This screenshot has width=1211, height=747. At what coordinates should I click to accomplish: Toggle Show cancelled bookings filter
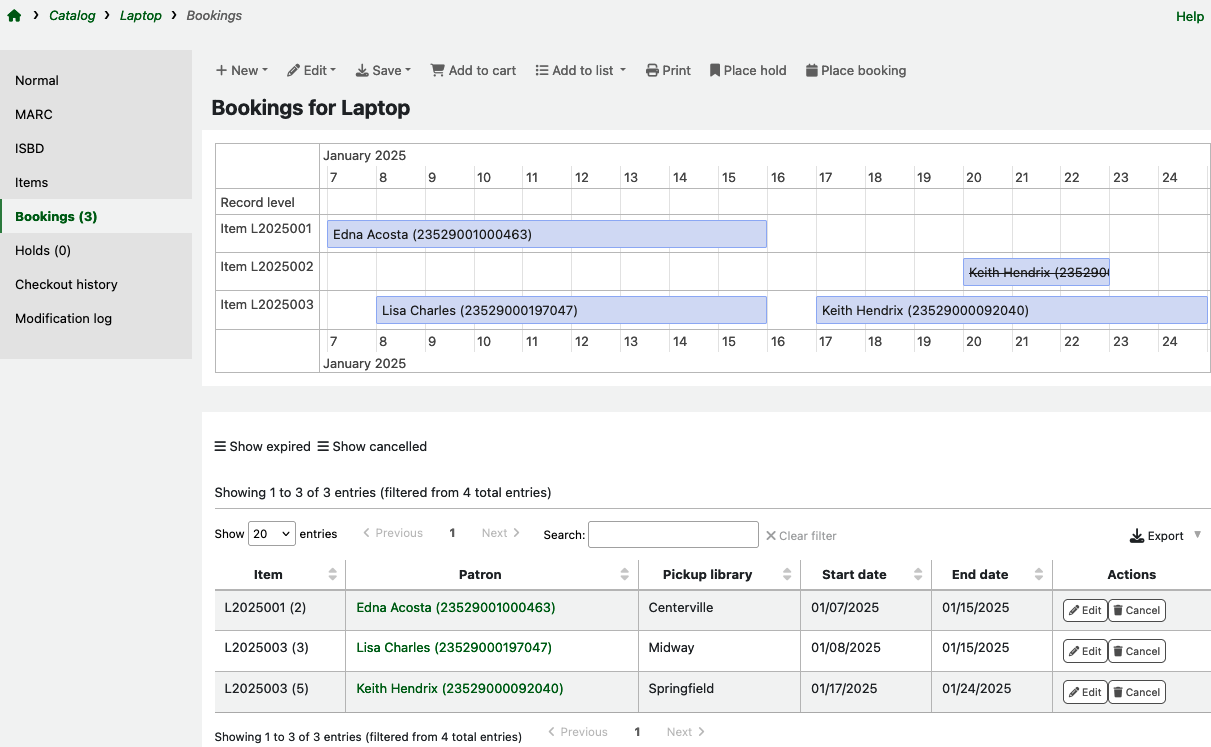tap(372, 446)
